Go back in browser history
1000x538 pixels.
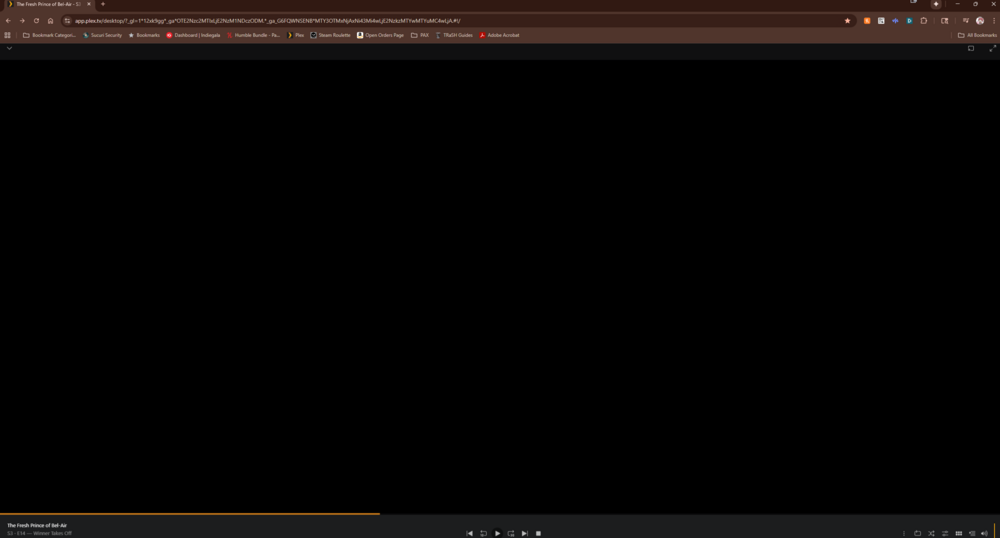pos(8,21)
